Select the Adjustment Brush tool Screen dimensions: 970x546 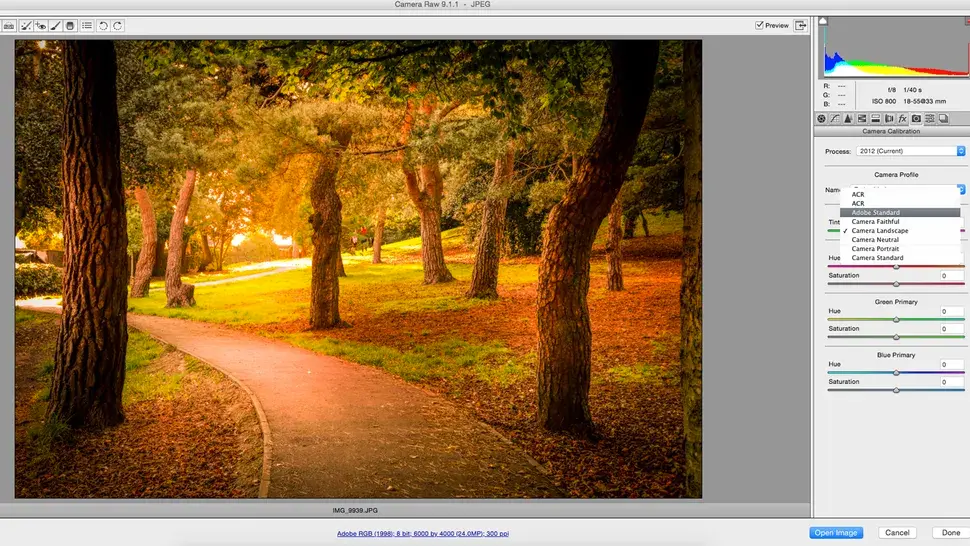(x=56, y=26)
